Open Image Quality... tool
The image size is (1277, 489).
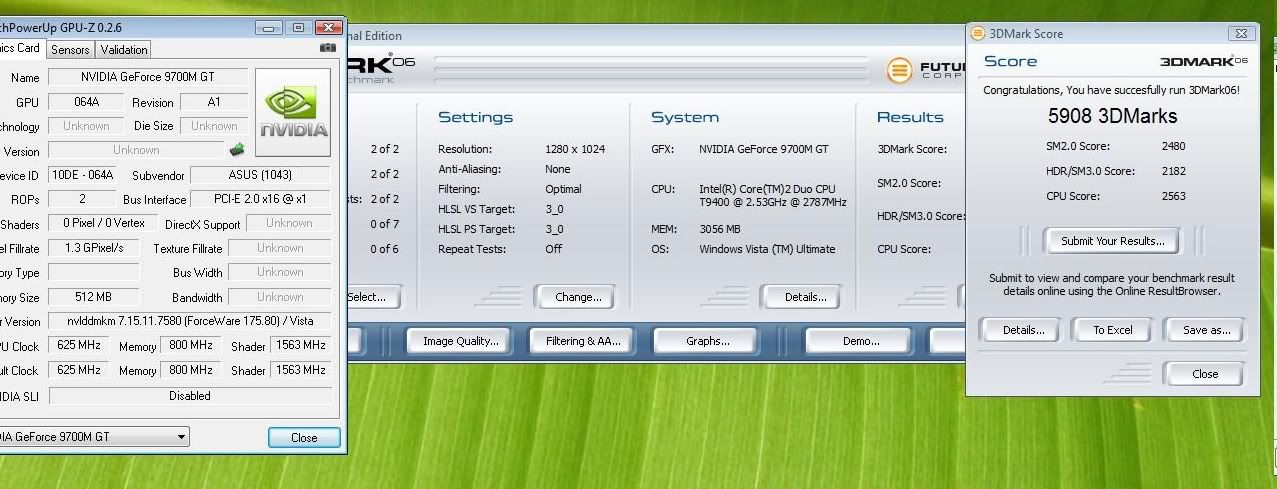pyautogui.click(x=460, y=341)
